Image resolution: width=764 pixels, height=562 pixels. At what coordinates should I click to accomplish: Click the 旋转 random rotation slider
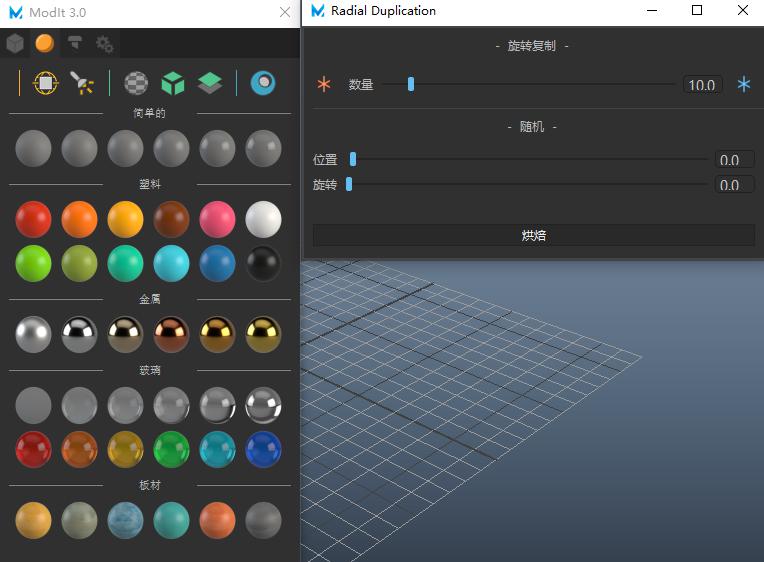[349, 184]
